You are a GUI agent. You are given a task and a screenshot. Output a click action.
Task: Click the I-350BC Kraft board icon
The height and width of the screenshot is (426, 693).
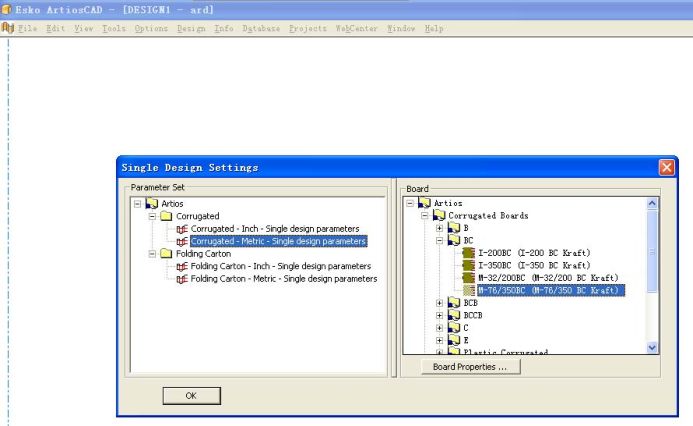tap(470, 265)
